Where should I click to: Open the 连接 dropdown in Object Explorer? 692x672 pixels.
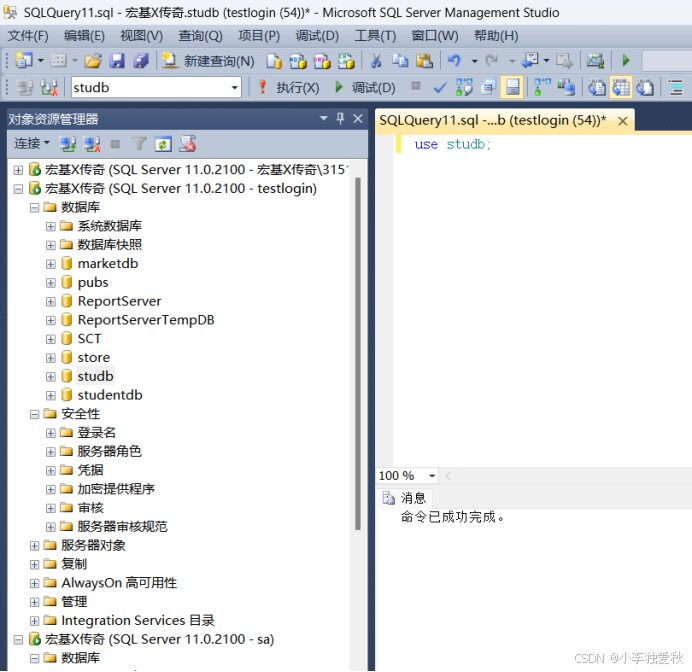click(32, 143)
